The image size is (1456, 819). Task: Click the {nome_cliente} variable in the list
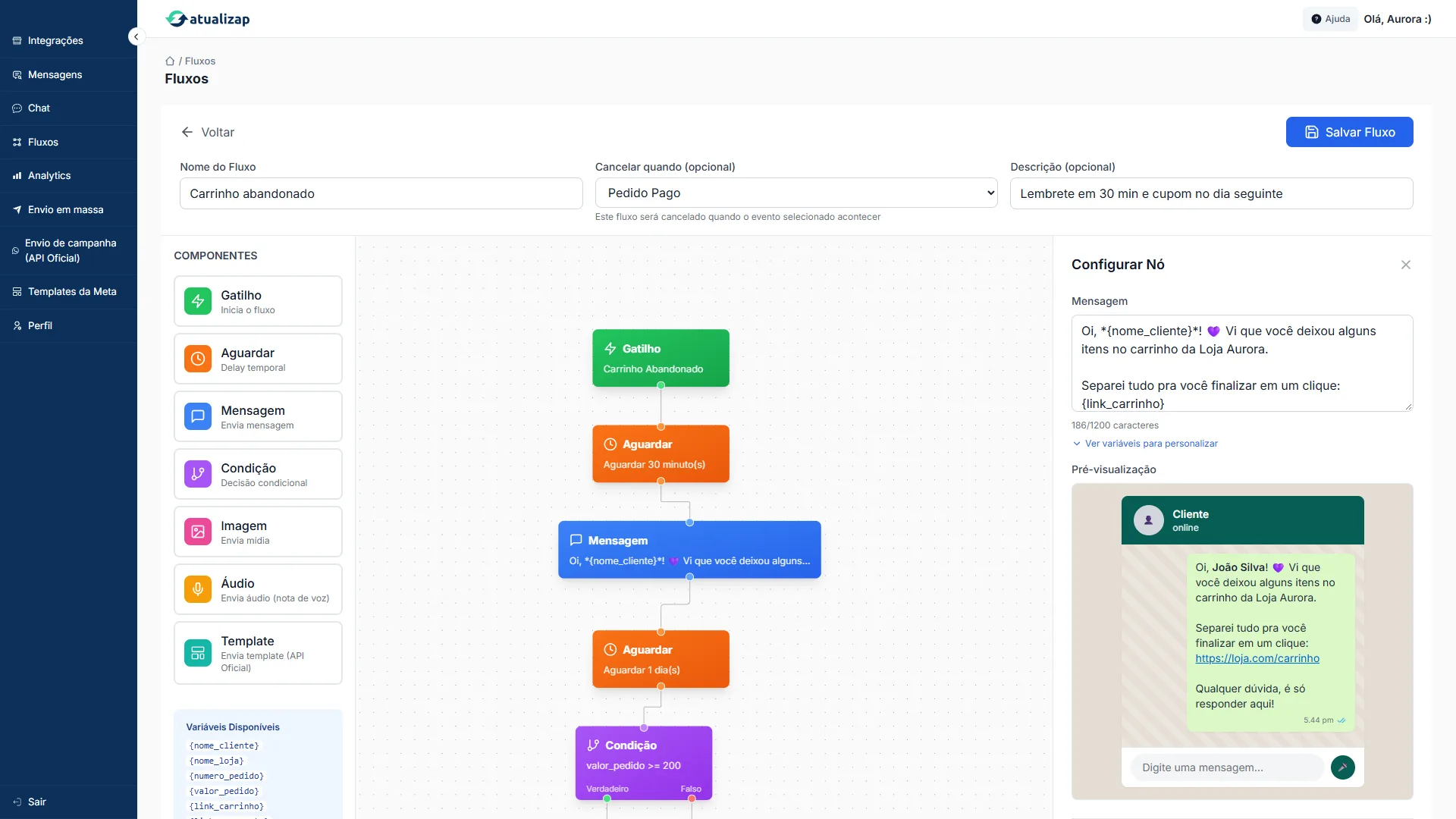pyautogui.click(x=224, y=746)
